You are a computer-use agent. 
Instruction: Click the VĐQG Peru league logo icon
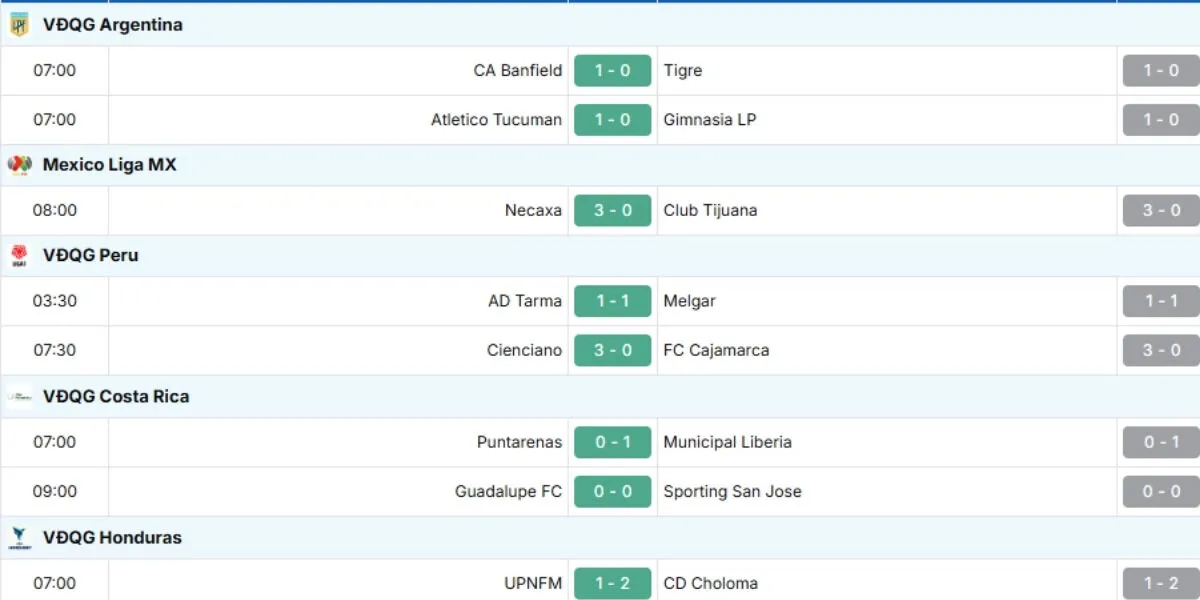(19, 255)
